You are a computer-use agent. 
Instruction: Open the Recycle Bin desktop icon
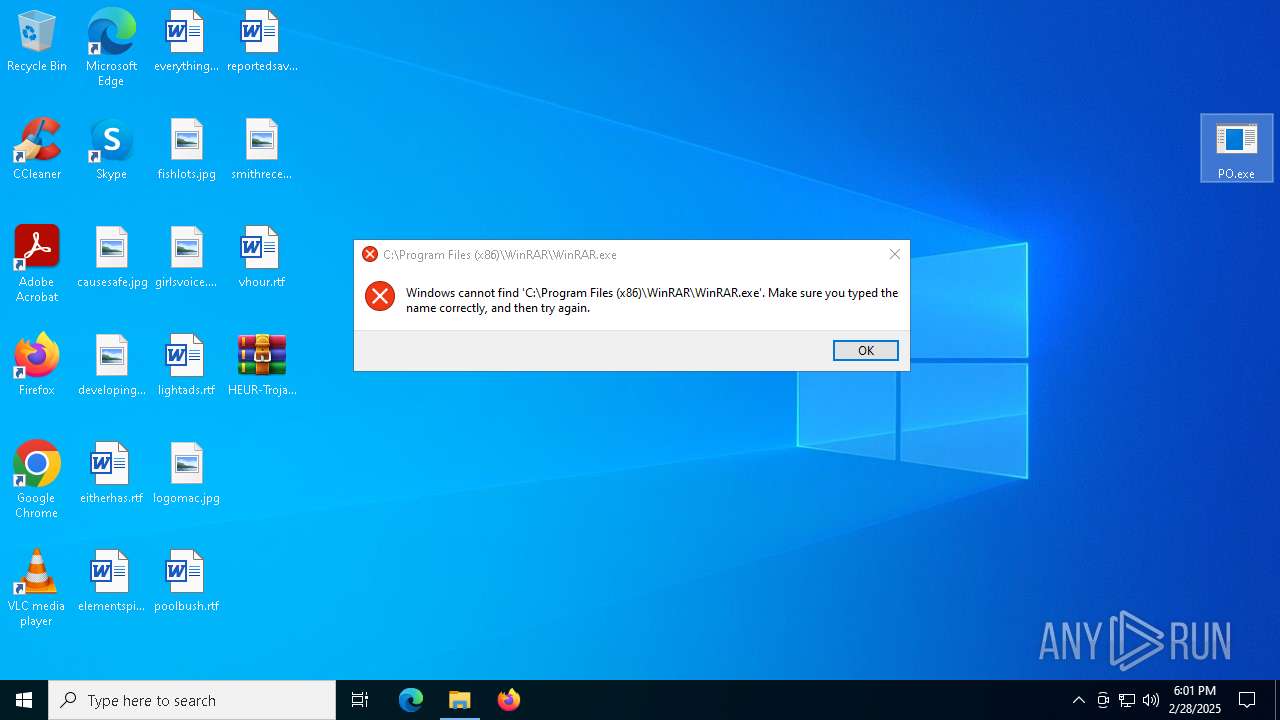(x=37, y=42)
